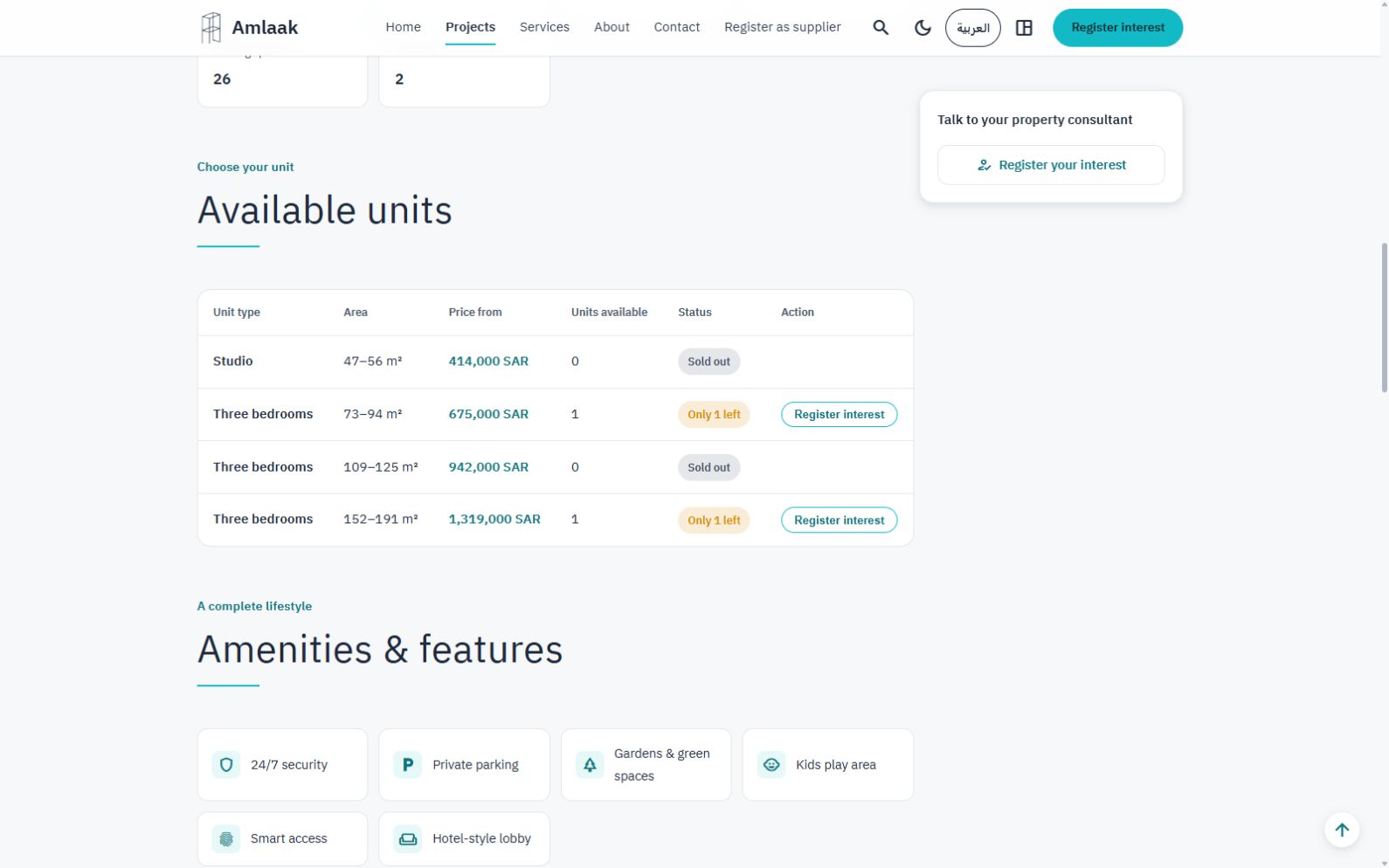Click the stat card showing 2

[464, 80]
